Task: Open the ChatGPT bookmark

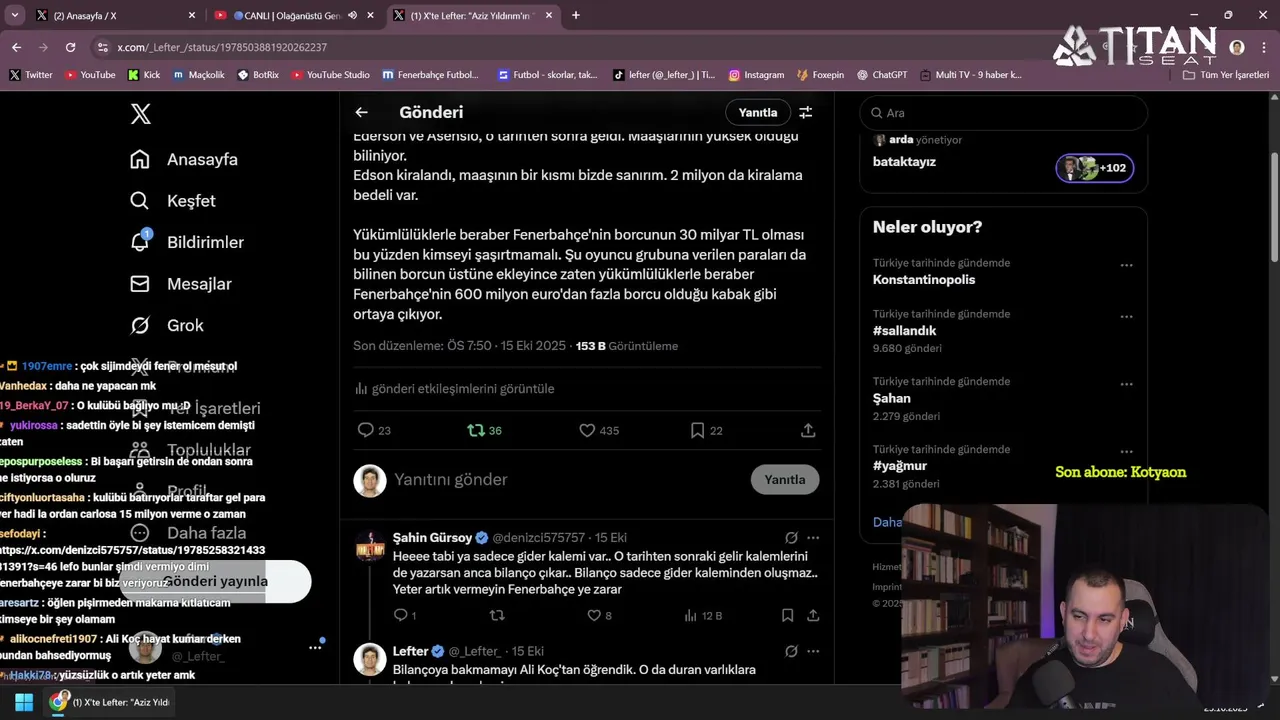Action: point(881,75)
